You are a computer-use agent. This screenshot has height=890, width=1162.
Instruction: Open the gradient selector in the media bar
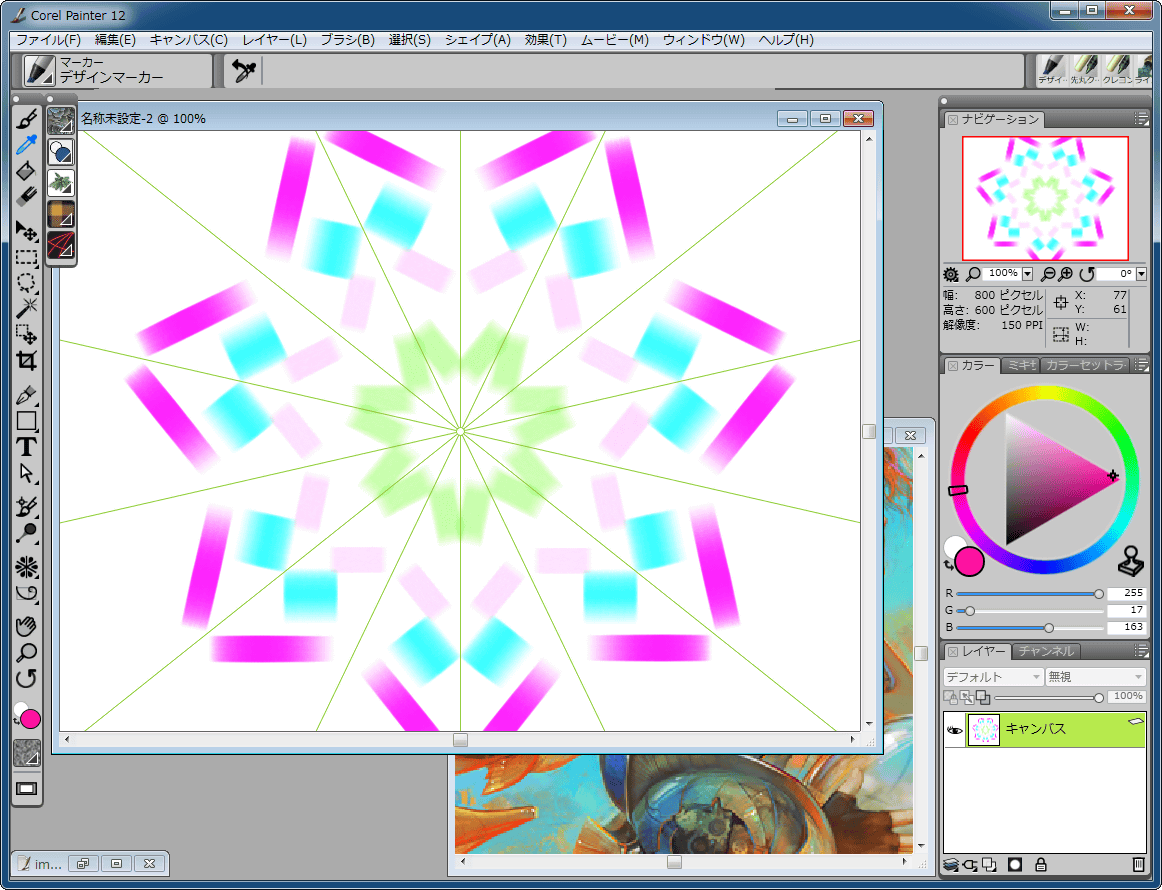coord(61,152)
